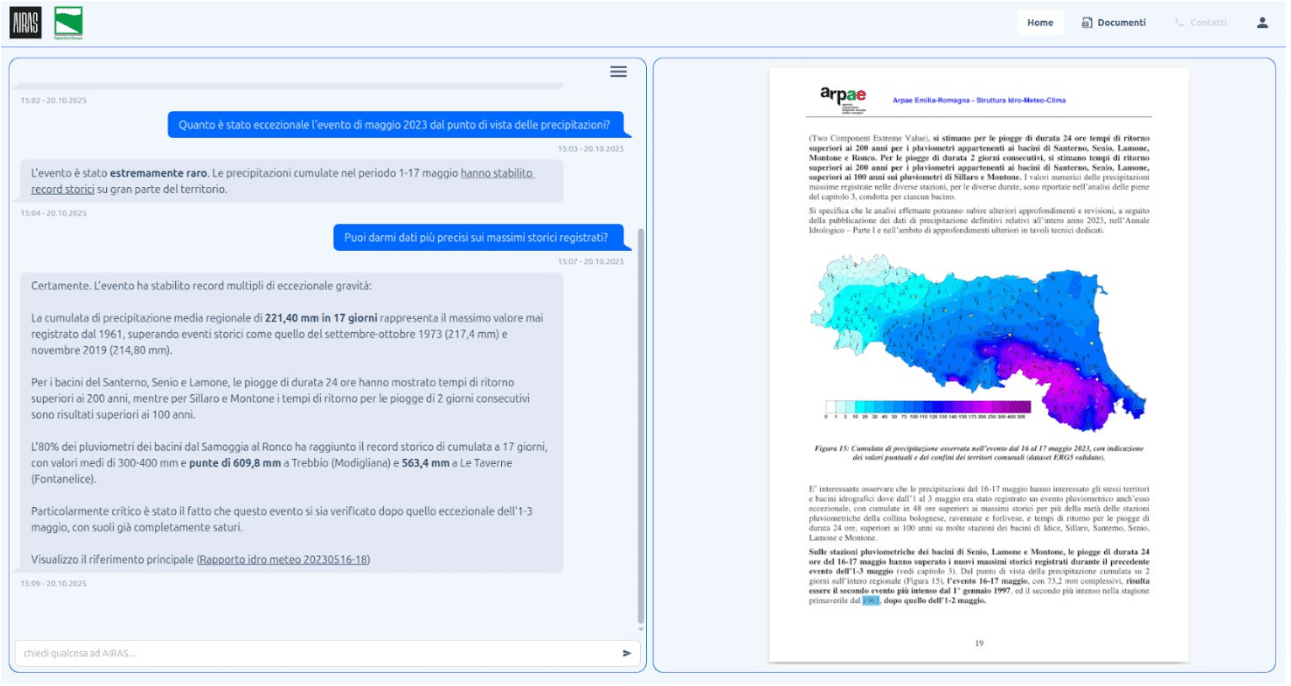Viewport: 1291px width, 686px height.
Task: Open the user profile icon
Action: [x=1262, y=22]
